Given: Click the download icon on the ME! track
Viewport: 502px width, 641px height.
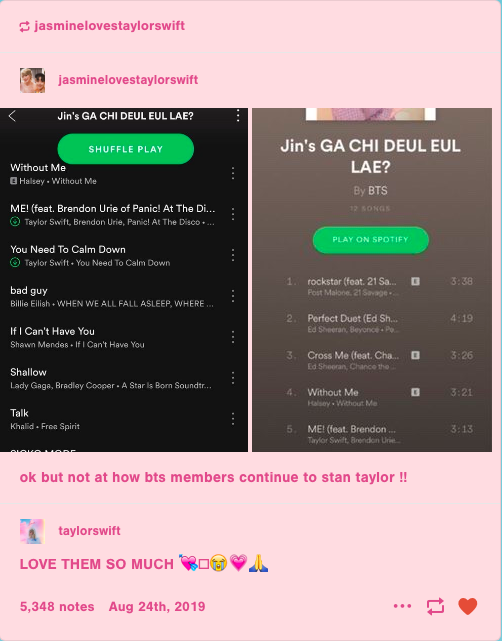Looking at the screenshot, I should 15,222.
